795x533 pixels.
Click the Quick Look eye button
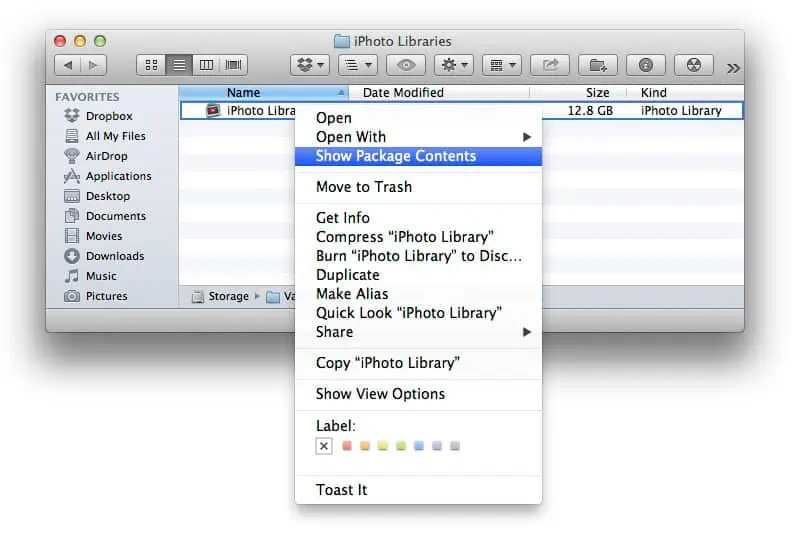tap(406, 65)
